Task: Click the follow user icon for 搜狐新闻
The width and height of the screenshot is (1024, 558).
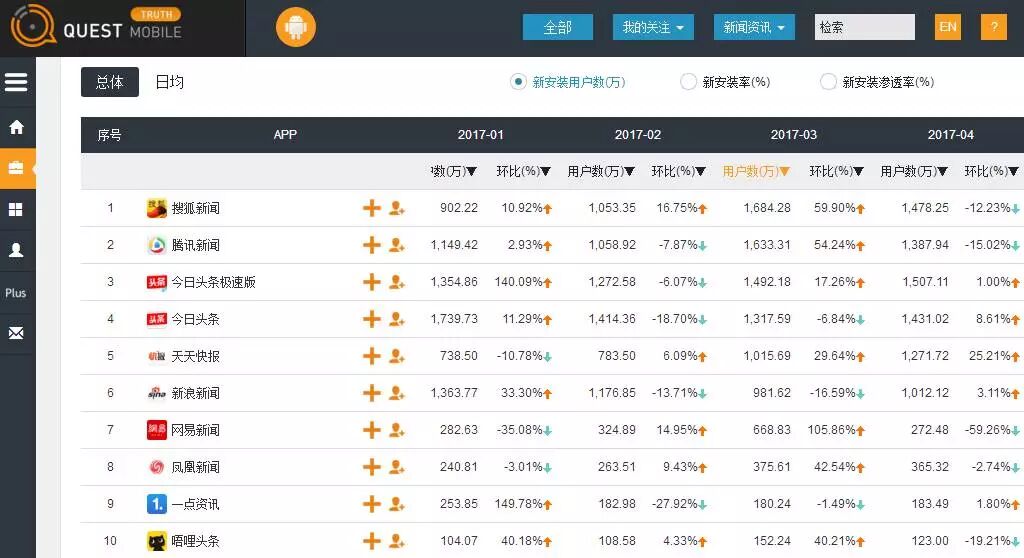Action: pos(396,208)
